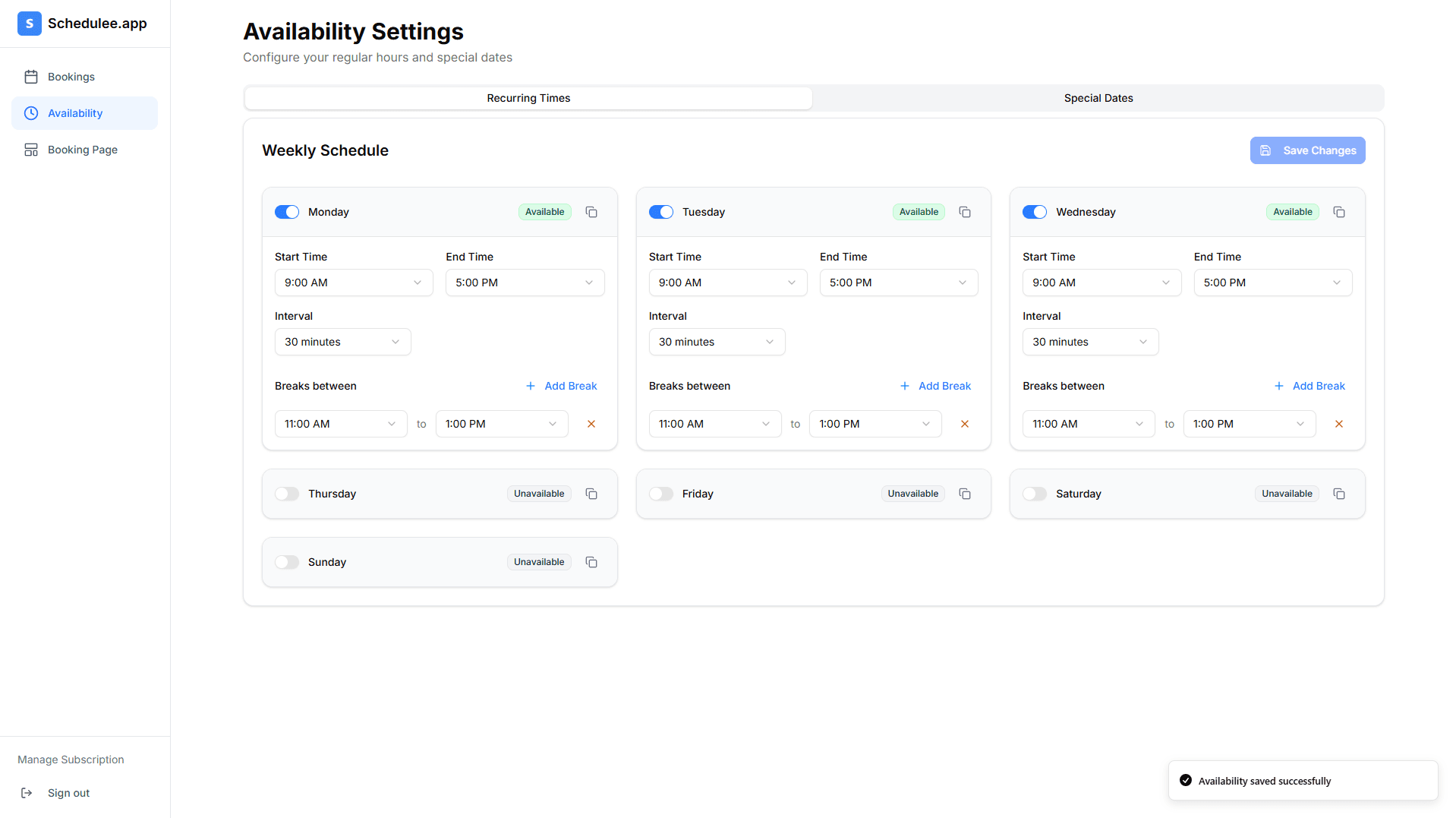Open Bookings from the sidebar
The width and height of the screenshot is (1456, 818).
[84, 77]
